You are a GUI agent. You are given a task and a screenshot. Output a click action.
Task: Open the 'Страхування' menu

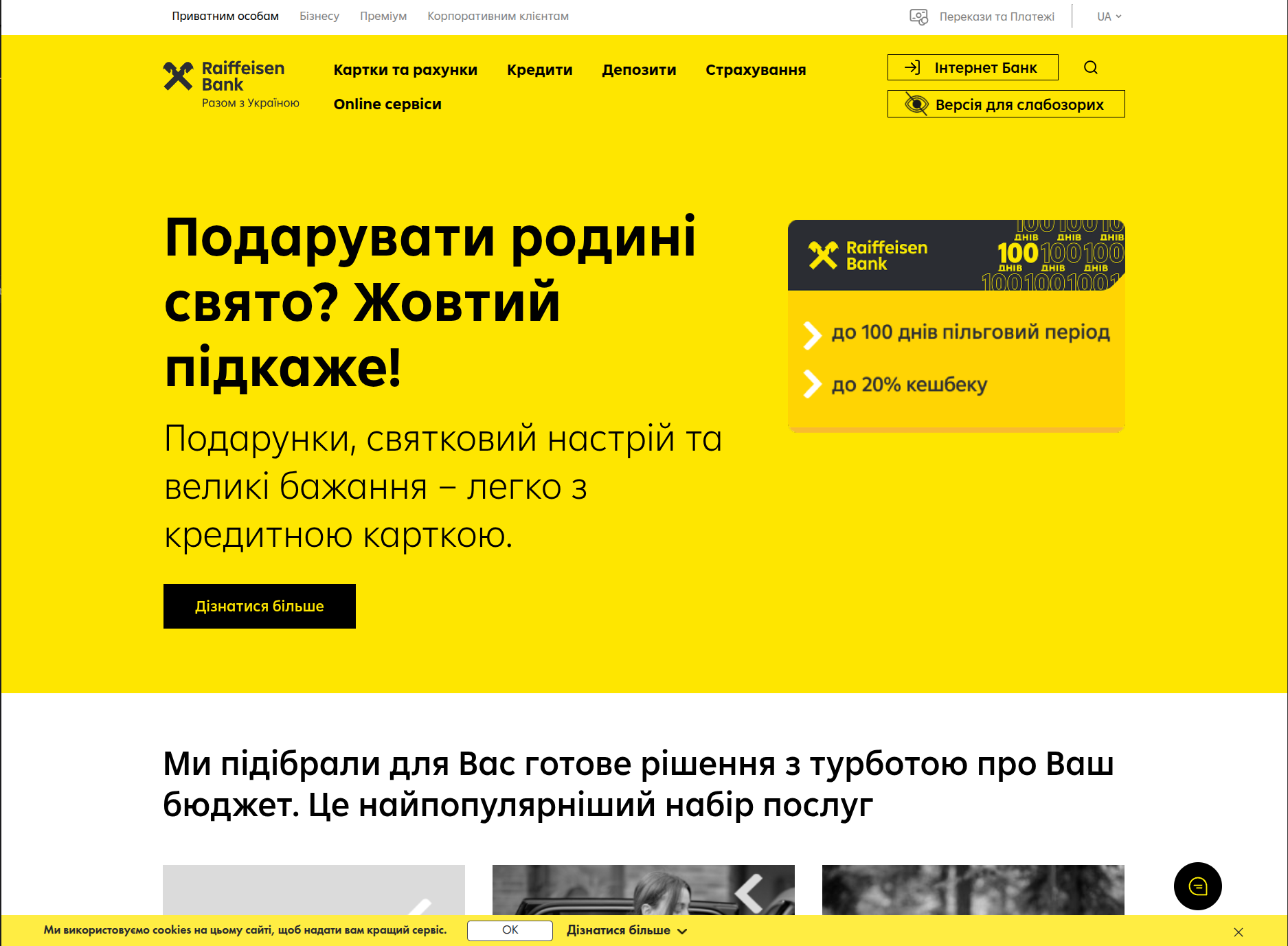(756, 70)
